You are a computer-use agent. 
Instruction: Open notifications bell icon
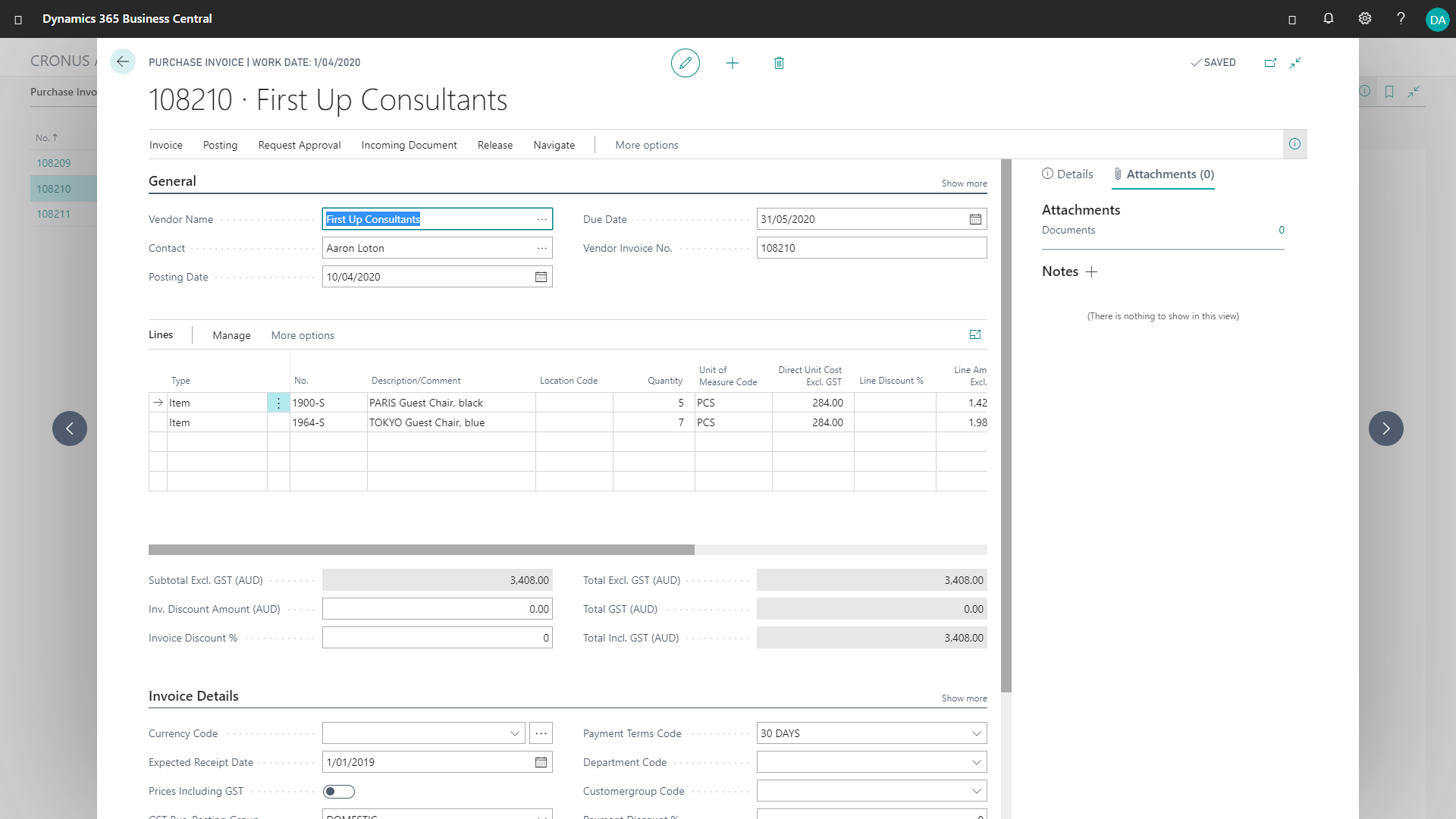pos(1328,19)
